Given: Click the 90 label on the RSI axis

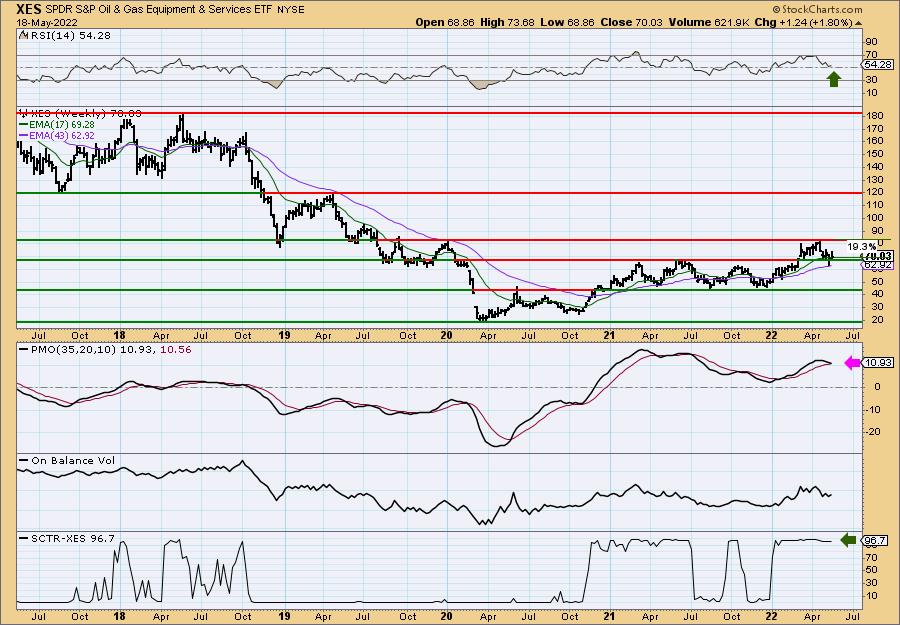Looking at the screenshot, I should tap(872, 42).
